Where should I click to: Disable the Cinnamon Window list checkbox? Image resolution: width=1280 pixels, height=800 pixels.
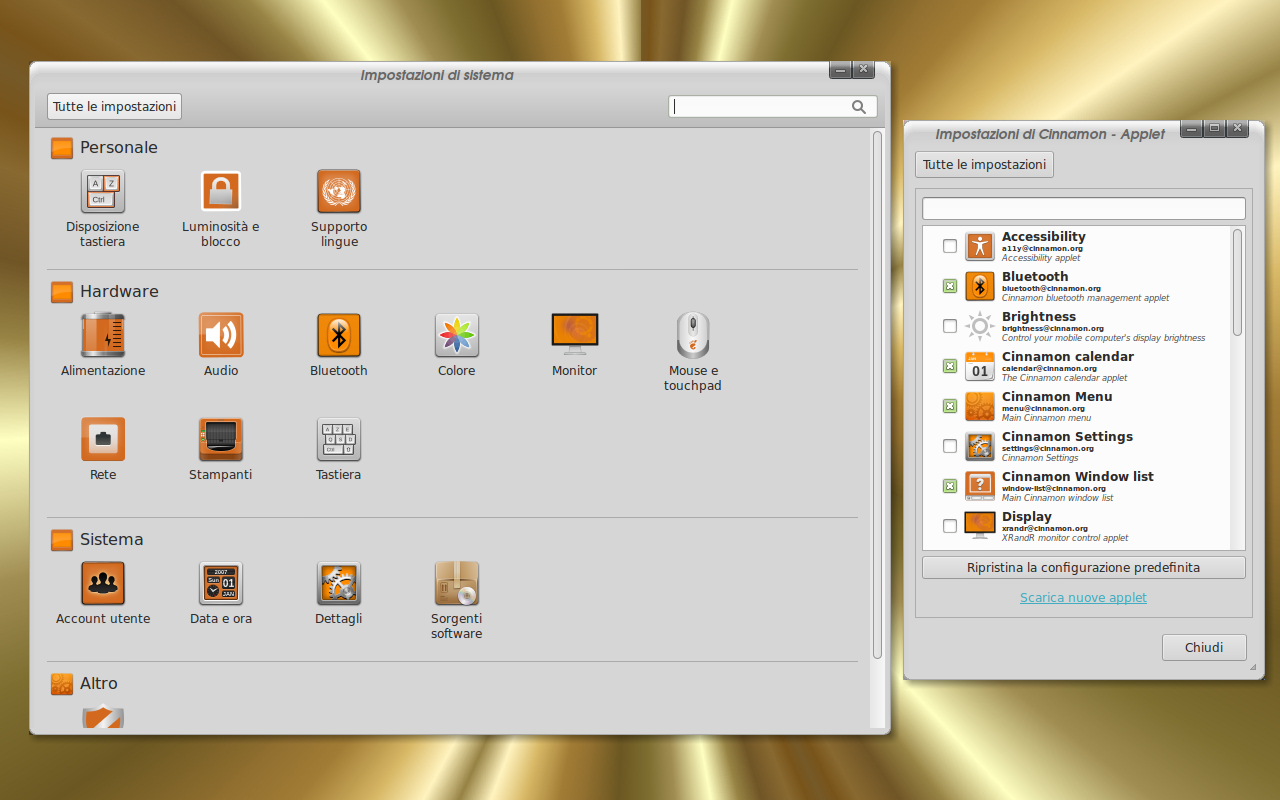click(950, 486)
